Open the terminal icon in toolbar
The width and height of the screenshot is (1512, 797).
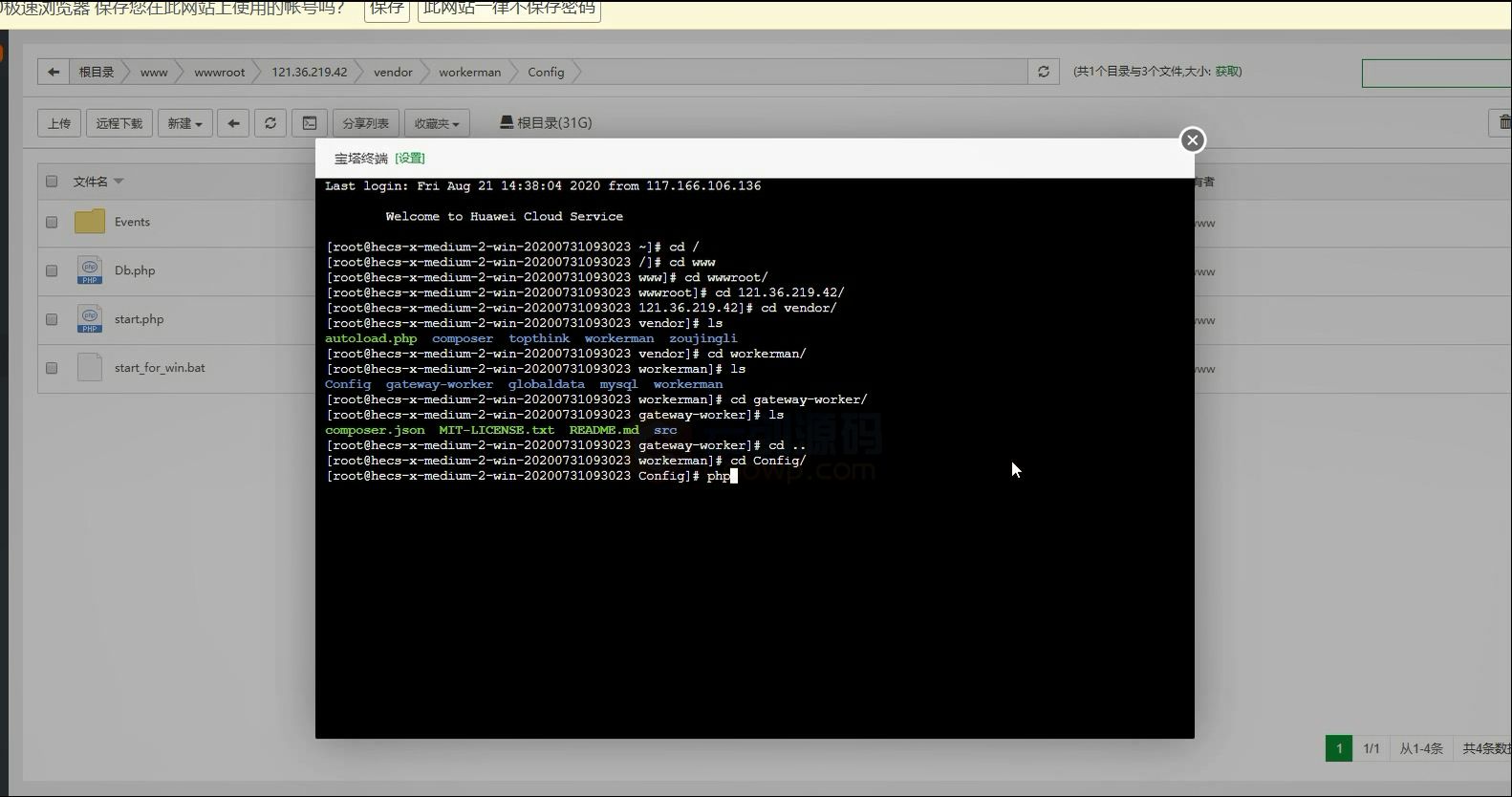(309, 123)
